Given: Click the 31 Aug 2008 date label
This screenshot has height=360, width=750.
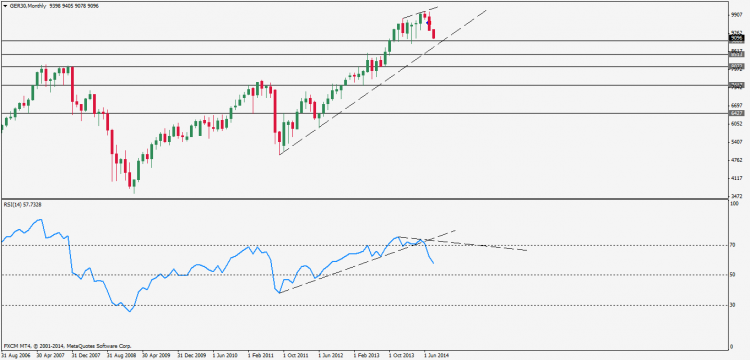Looking at the screenshot, I should click(121, 356).
